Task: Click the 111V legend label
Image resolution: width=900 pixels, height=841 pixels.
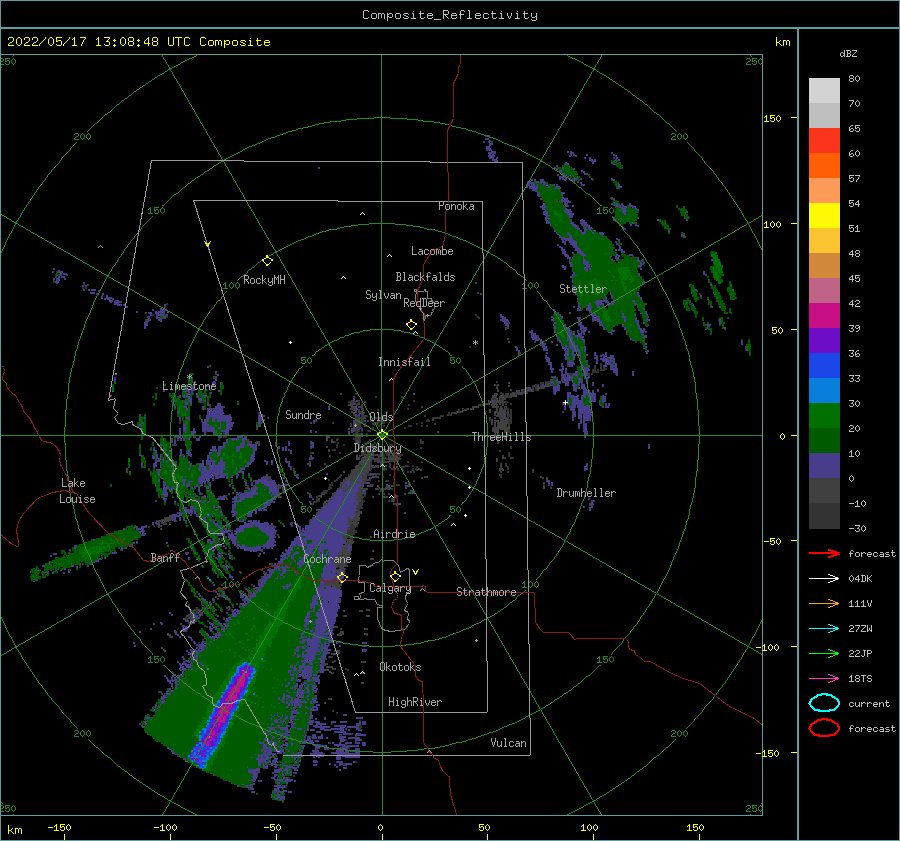Action: [x=860, y=603]
